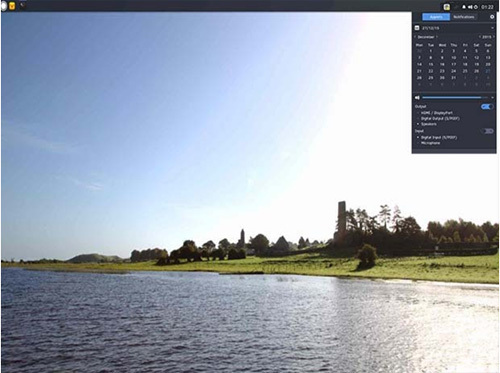This screenshot has height=373, width=500.
Task: Select December 10 in the calendar
Action: click(453, 58)
